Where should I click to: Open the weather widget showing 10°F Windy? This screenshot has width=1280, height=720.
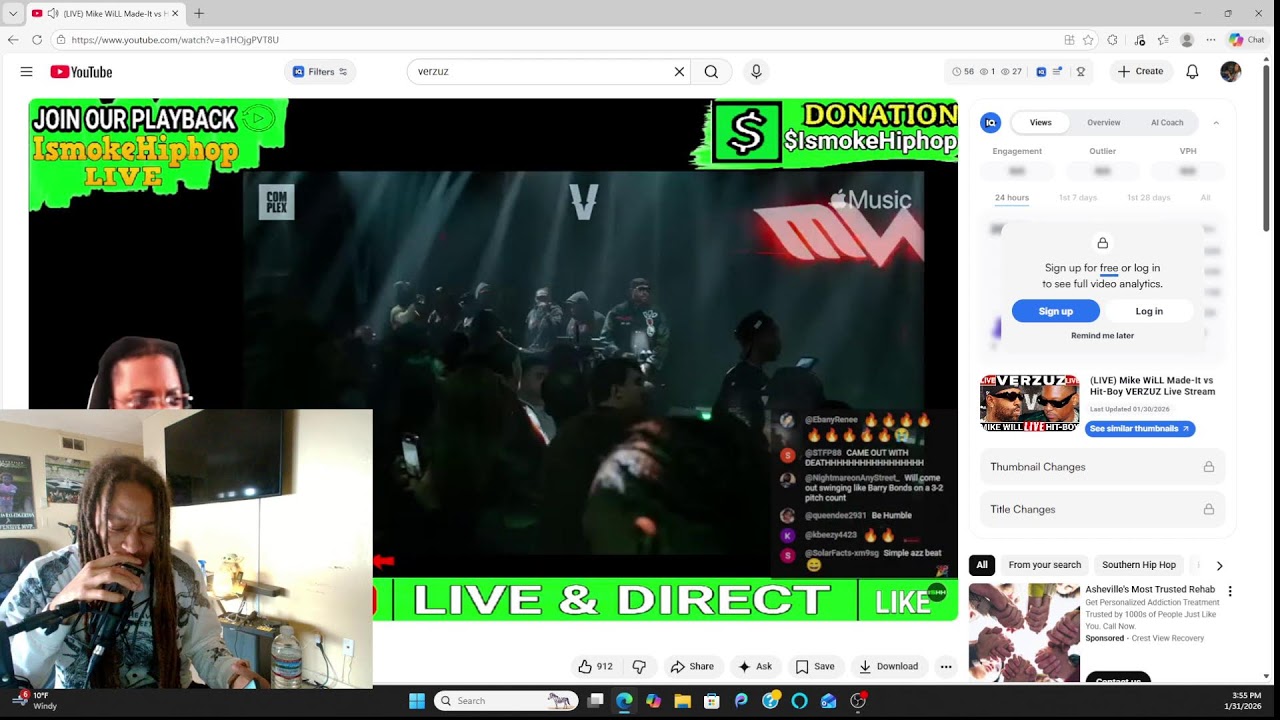[35, 700]
